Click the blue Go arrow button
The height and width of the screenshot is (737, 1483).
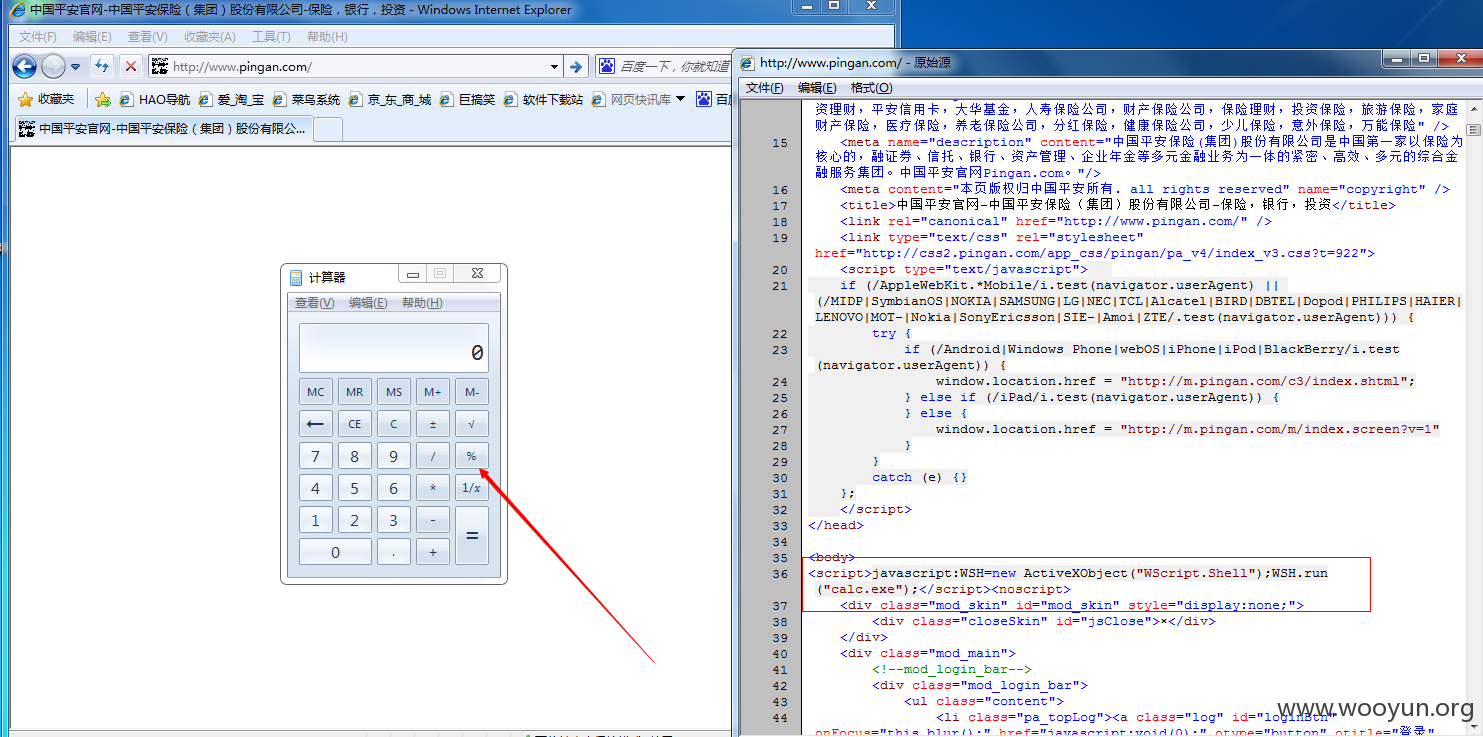pos(576,67)
